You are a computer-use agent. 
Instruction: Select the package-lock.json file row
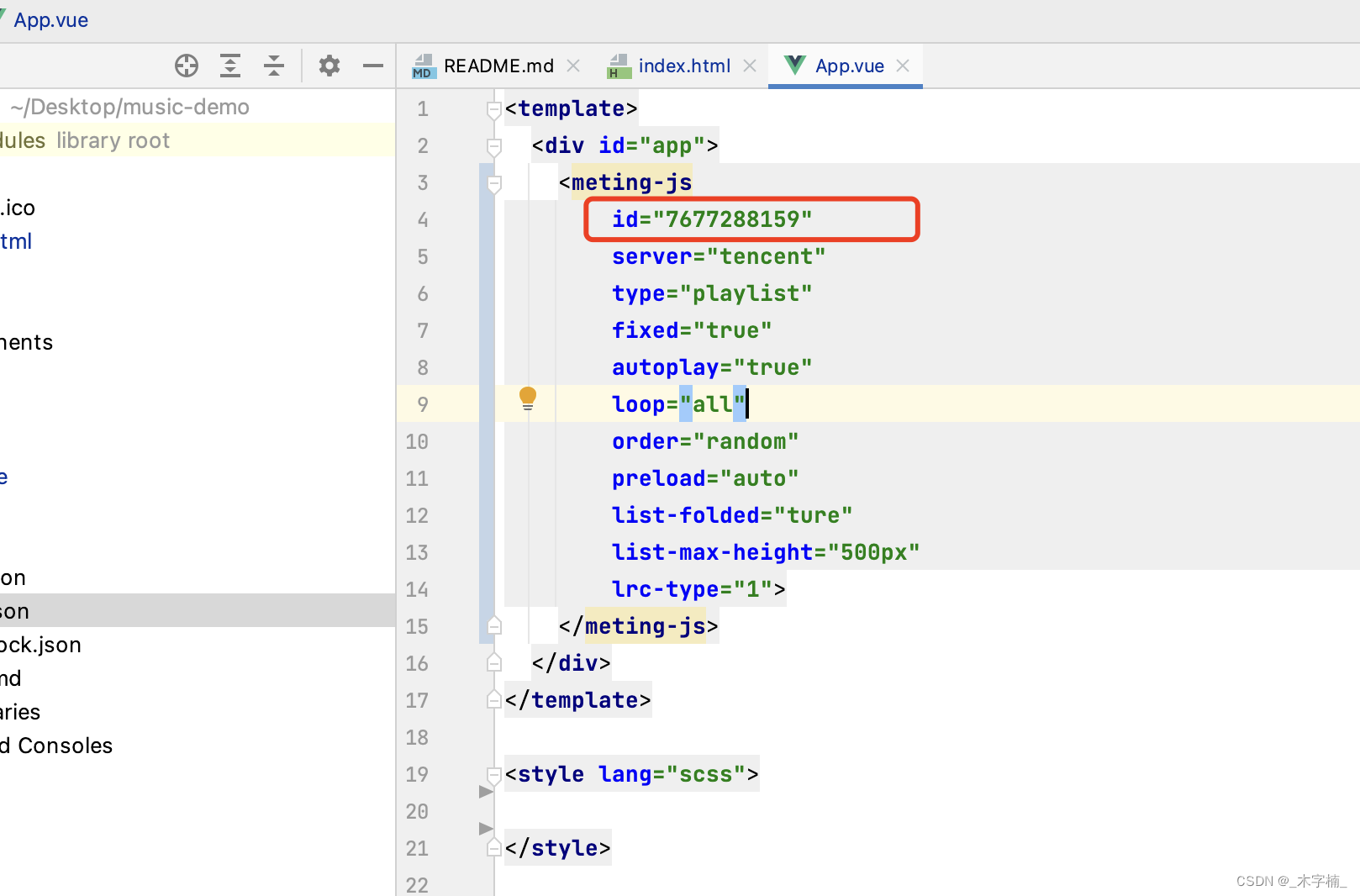(x=198, y=645)
